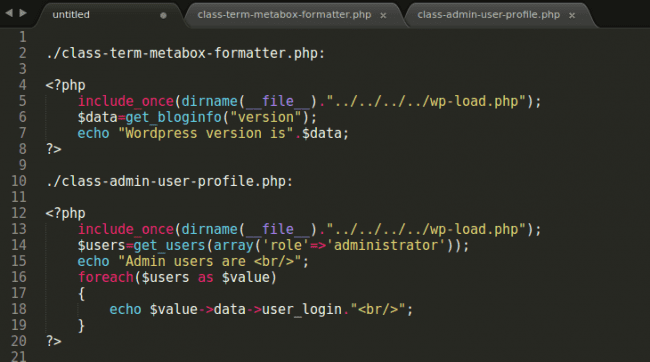650x362 pixels.
Task: Click the "Wordpress version is" string
Action: (206, 133)
